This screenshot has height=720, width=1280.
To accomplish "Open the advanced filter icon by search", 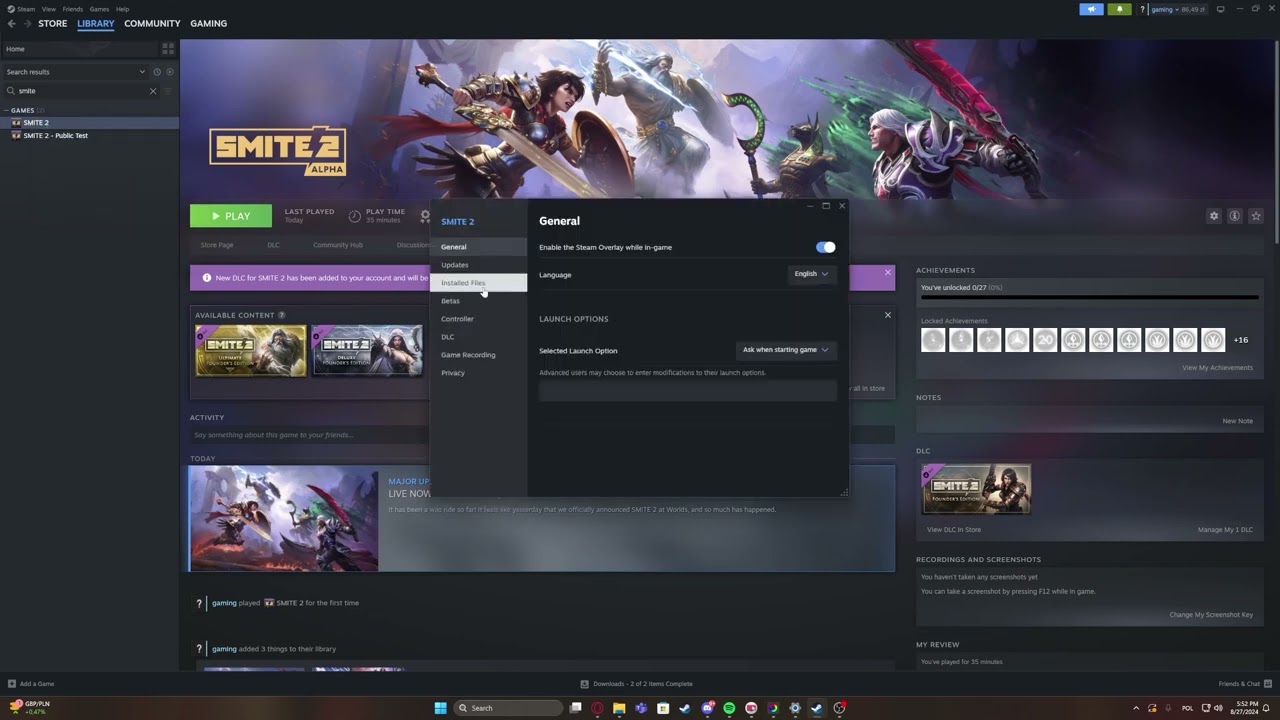I will (x=168, y=91).
